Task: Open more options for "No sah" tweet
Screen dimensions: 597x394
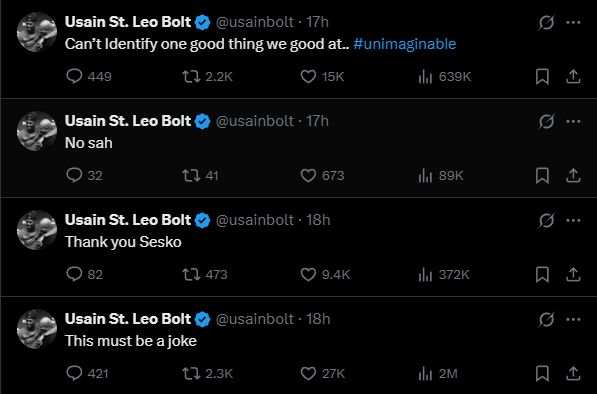Action: (x=573, y=121)
